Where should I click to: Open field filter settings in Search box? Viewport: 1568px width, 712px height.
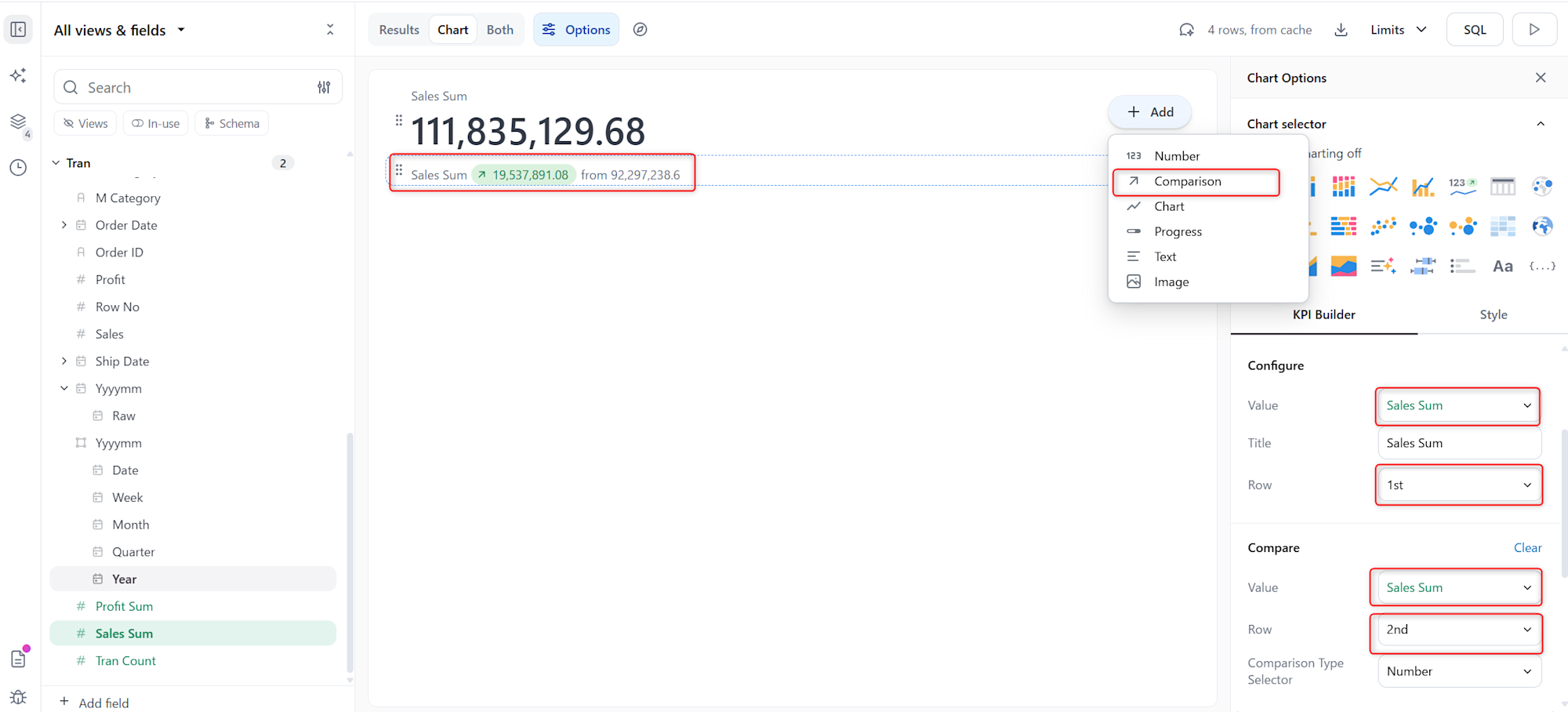click(x=324, y=88)
